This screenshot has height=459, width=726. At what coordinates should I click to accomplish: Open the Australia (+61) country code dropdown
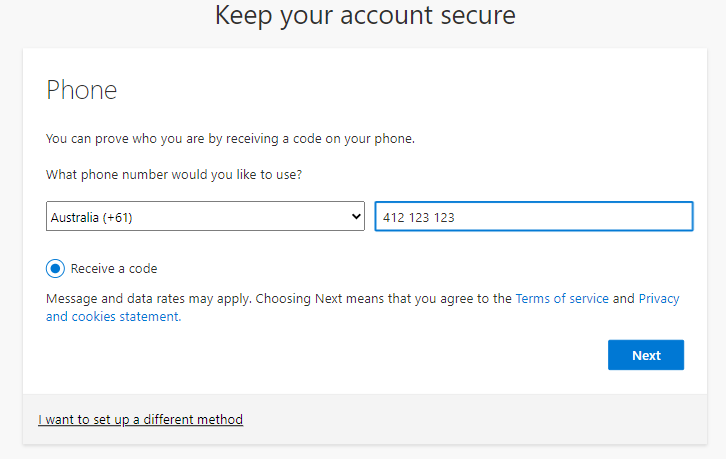pos(205,216)
